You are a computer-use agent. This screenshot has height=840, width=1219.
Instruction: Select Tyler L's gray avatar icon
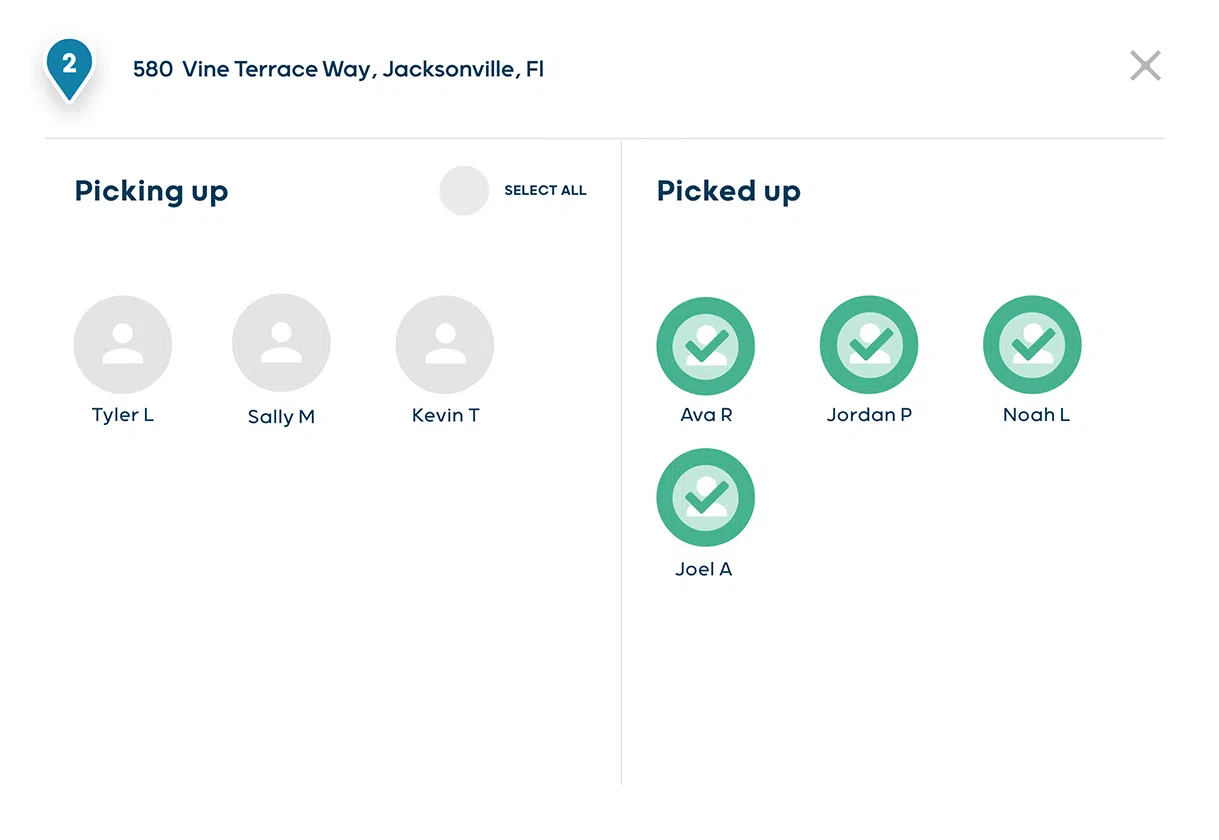point(123,345)
